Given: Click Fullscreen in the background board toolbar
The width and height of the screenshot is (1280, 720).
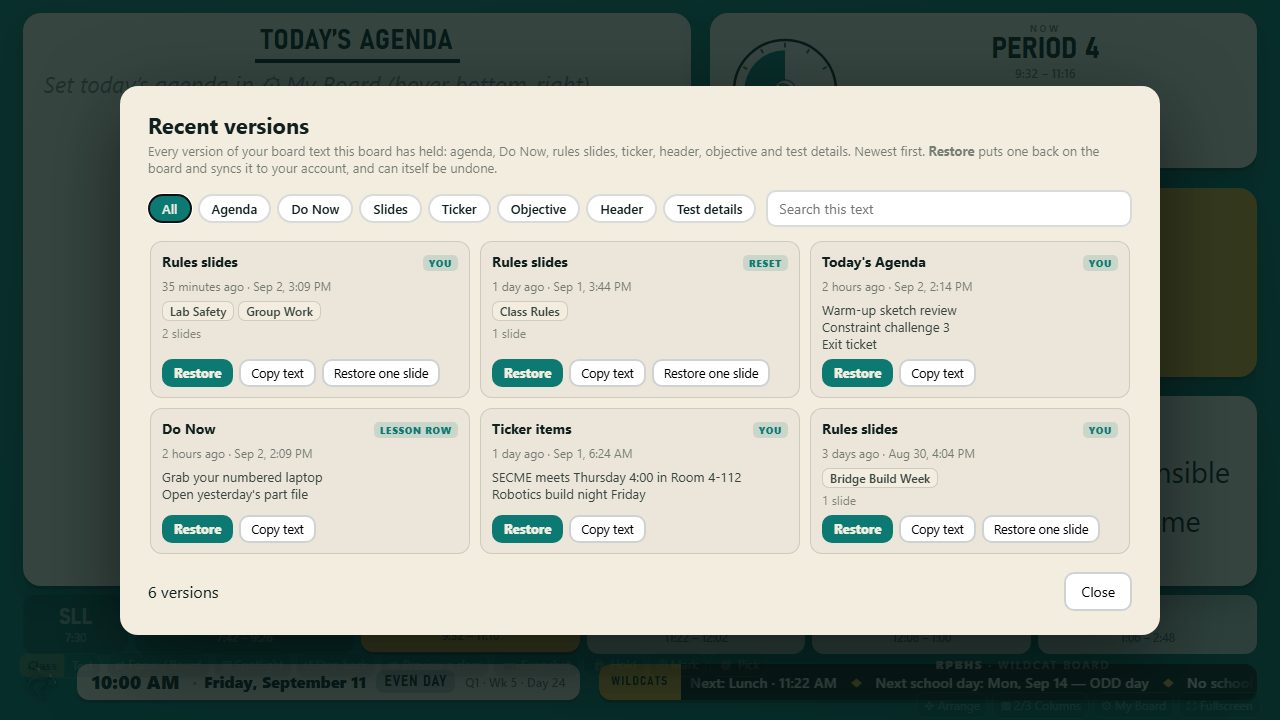Looking at the screenshot, I should click(1219, 706).
